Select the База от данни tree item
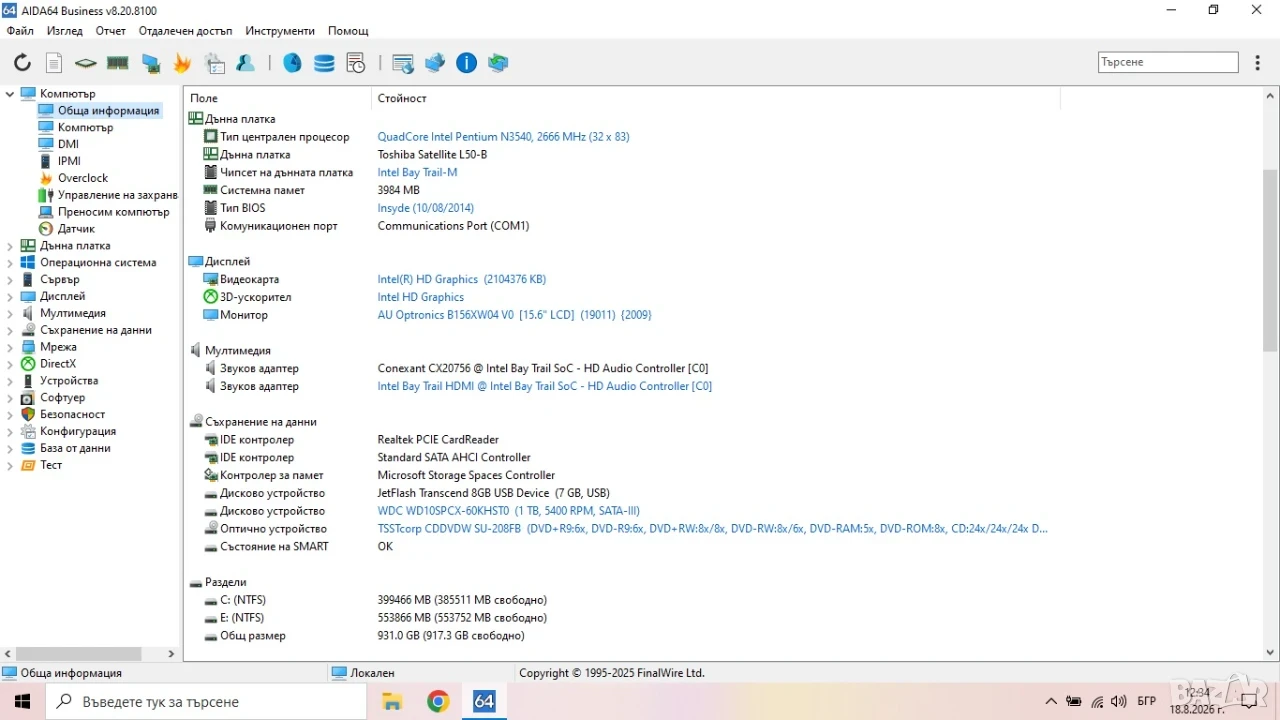Image resolution: width=1280 pixels, height=720 pixels. [75, 448]
